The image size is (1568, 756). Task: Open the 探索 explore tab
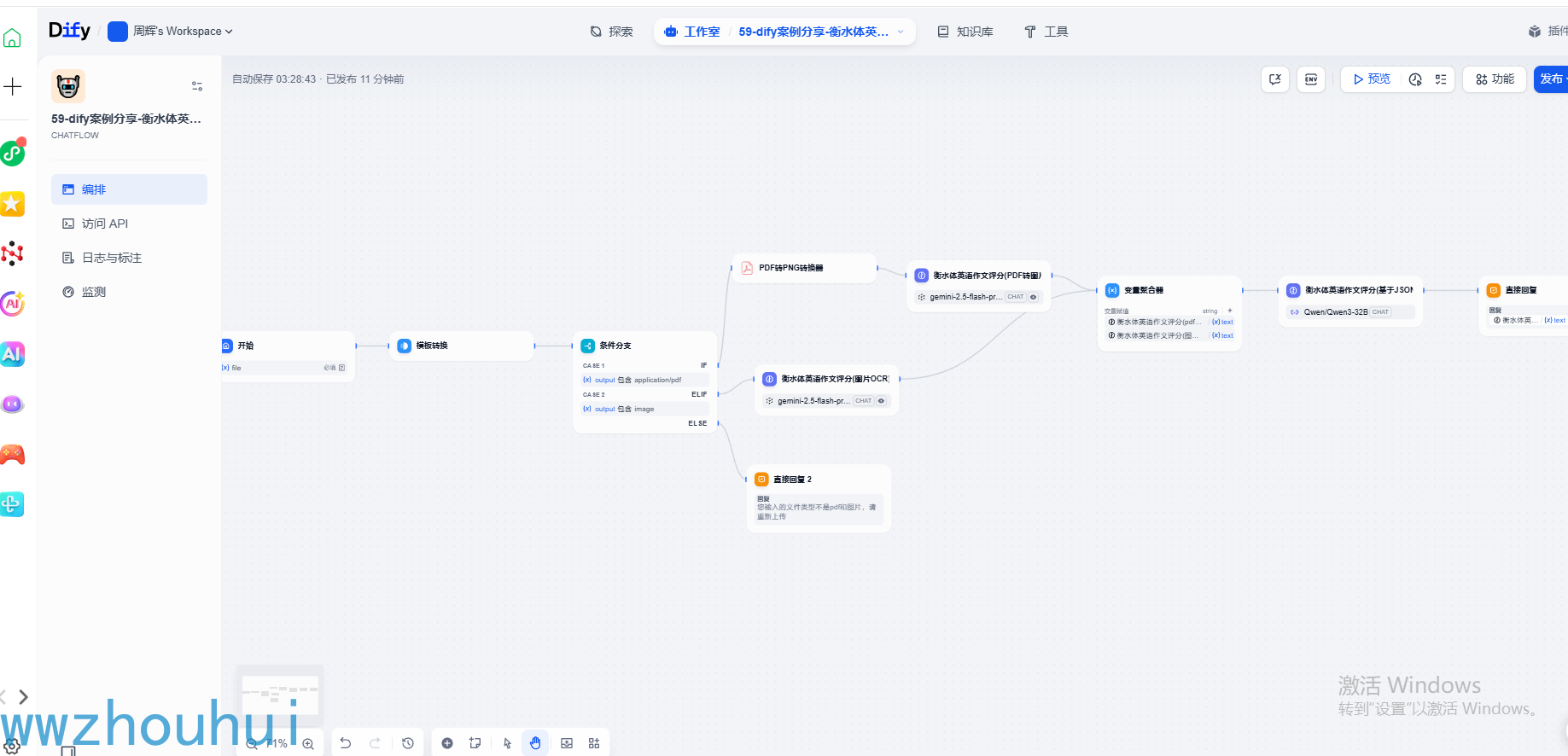tap(612, 32)
